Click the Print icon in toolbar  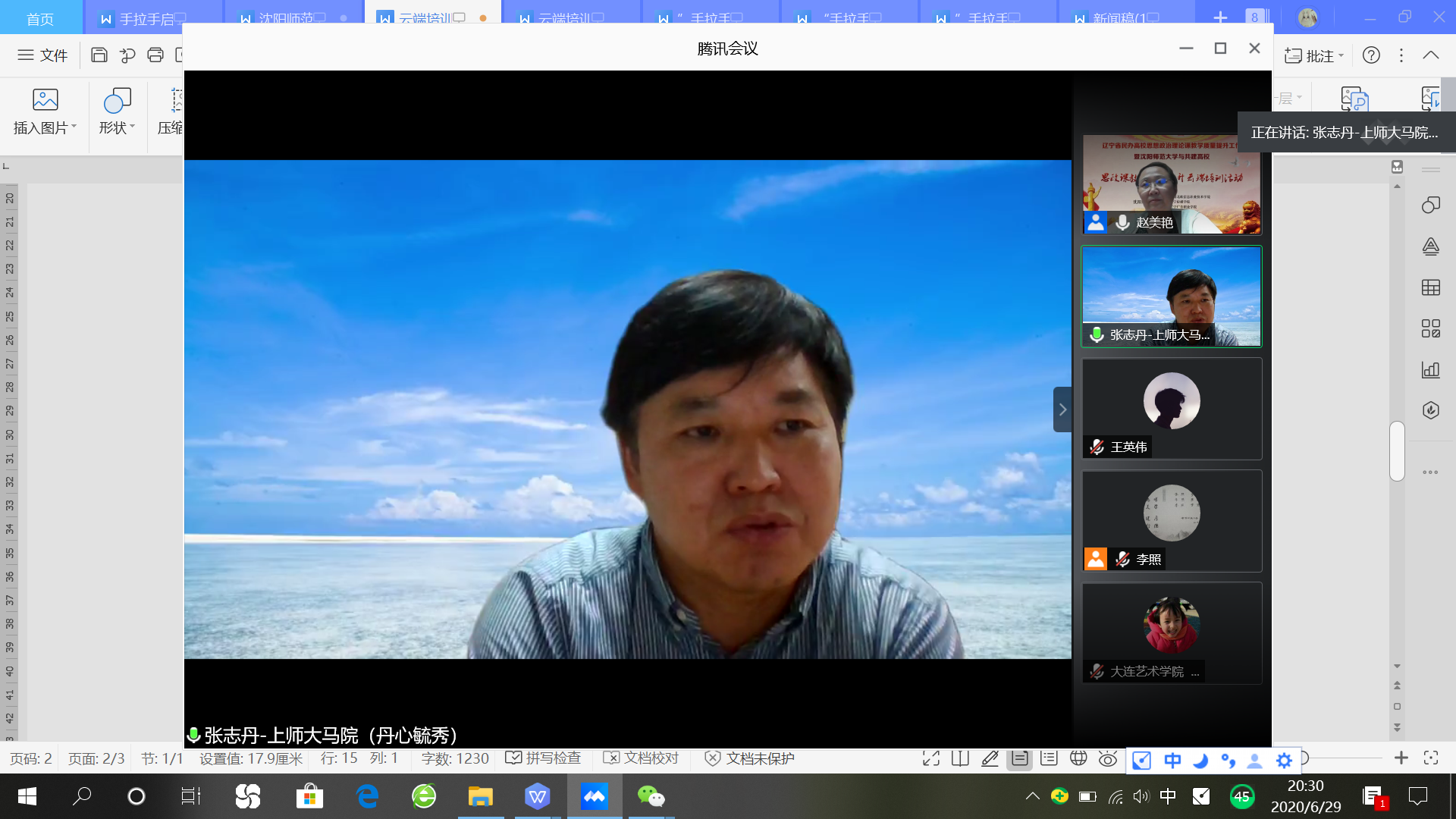(155, 55)
